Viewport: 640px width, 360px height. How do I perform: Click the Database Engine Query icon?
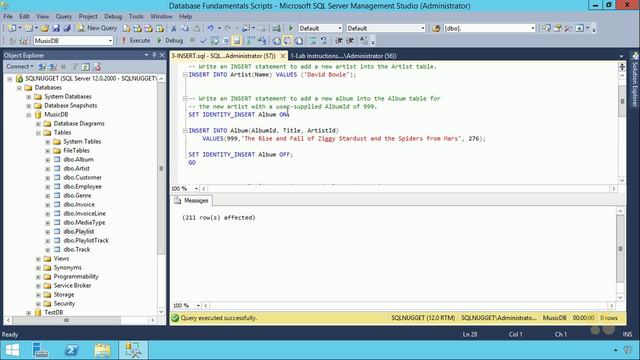pos(127,28)
